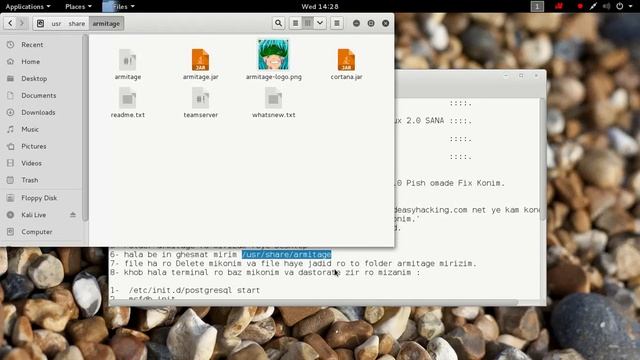640x360 pixels.
Task: Open the clock Wed 14:28 calendar
Action: coord(320,7)
